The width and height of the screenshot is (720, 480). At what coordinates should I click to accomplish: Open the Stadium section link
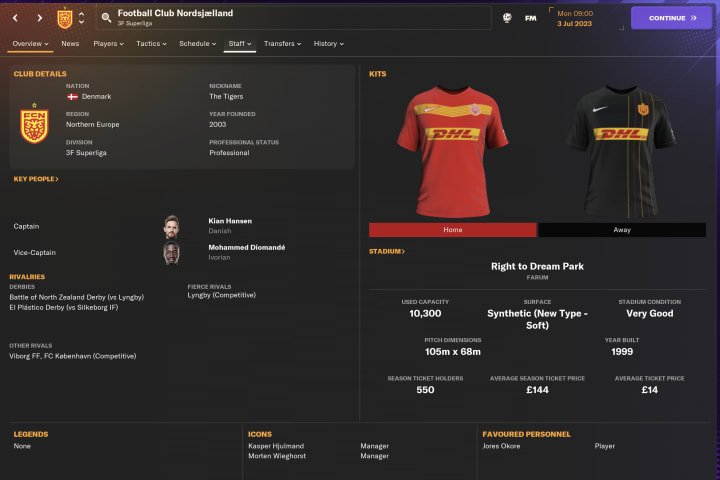click(x=387, y=252)
